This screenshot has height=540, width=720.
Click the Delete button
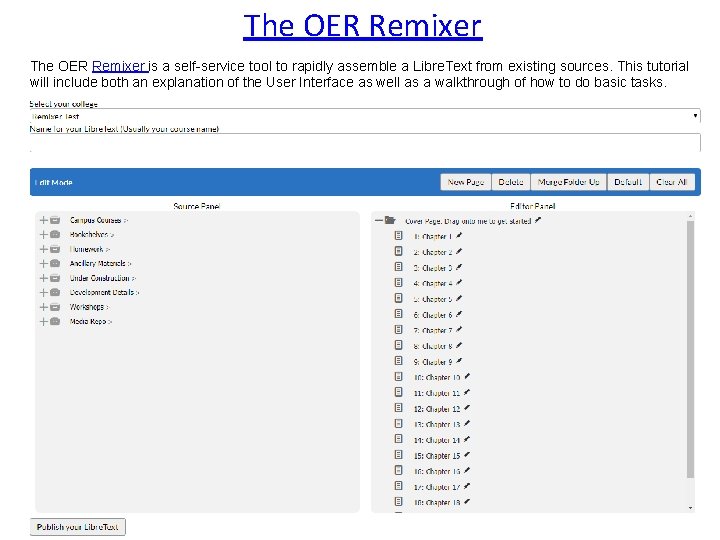point(511,182)
